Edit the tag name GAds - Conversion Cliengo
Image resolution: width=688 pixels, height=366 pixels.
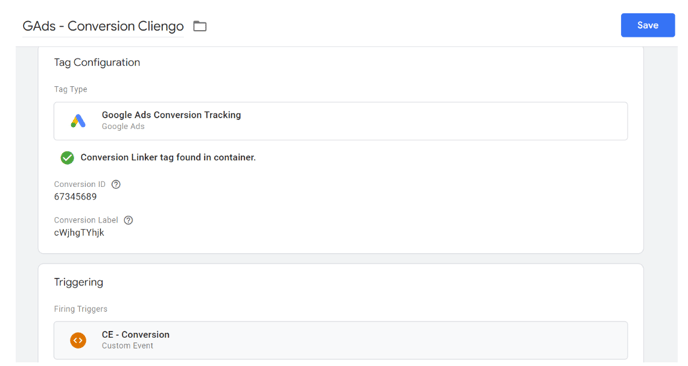tap(103, 26)
